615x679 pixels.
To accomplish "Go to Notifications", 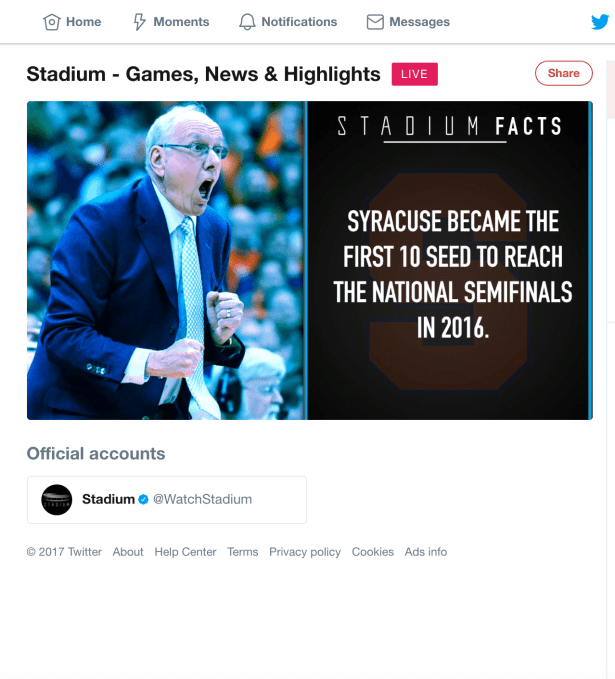I will (x=288, y=22).
